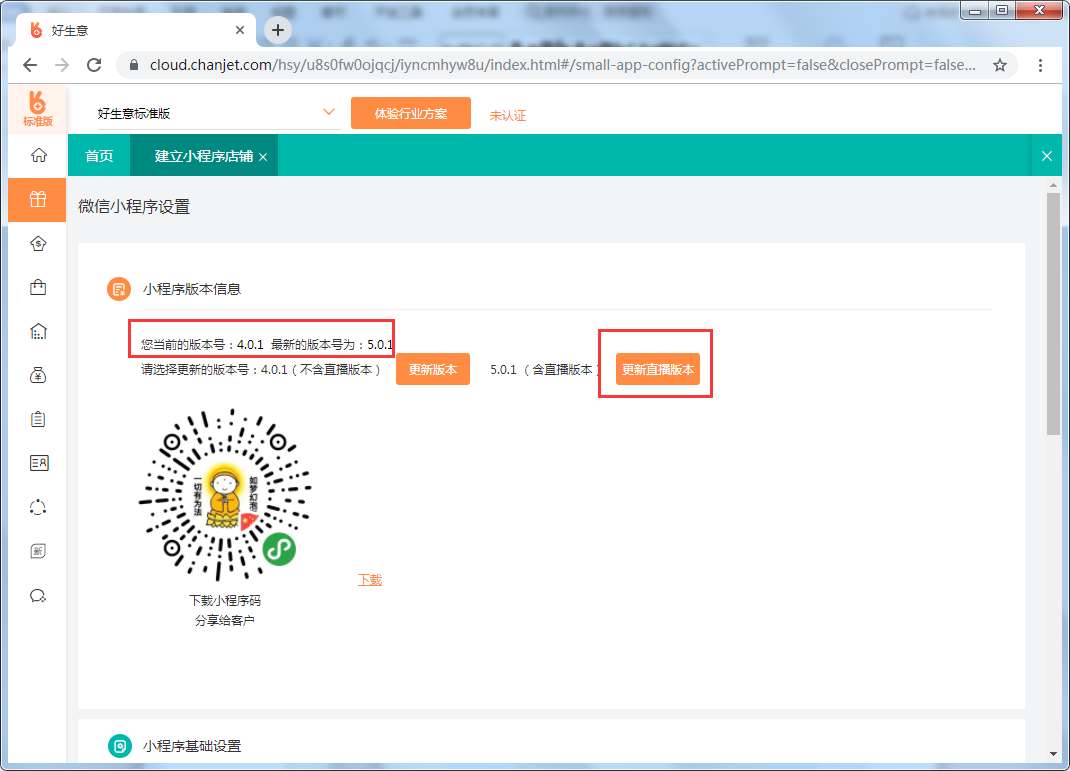Screen dimensions: 1070x771
Task: Close the 建立小程序店铺 tab
Action: click(x=263, y=157)
